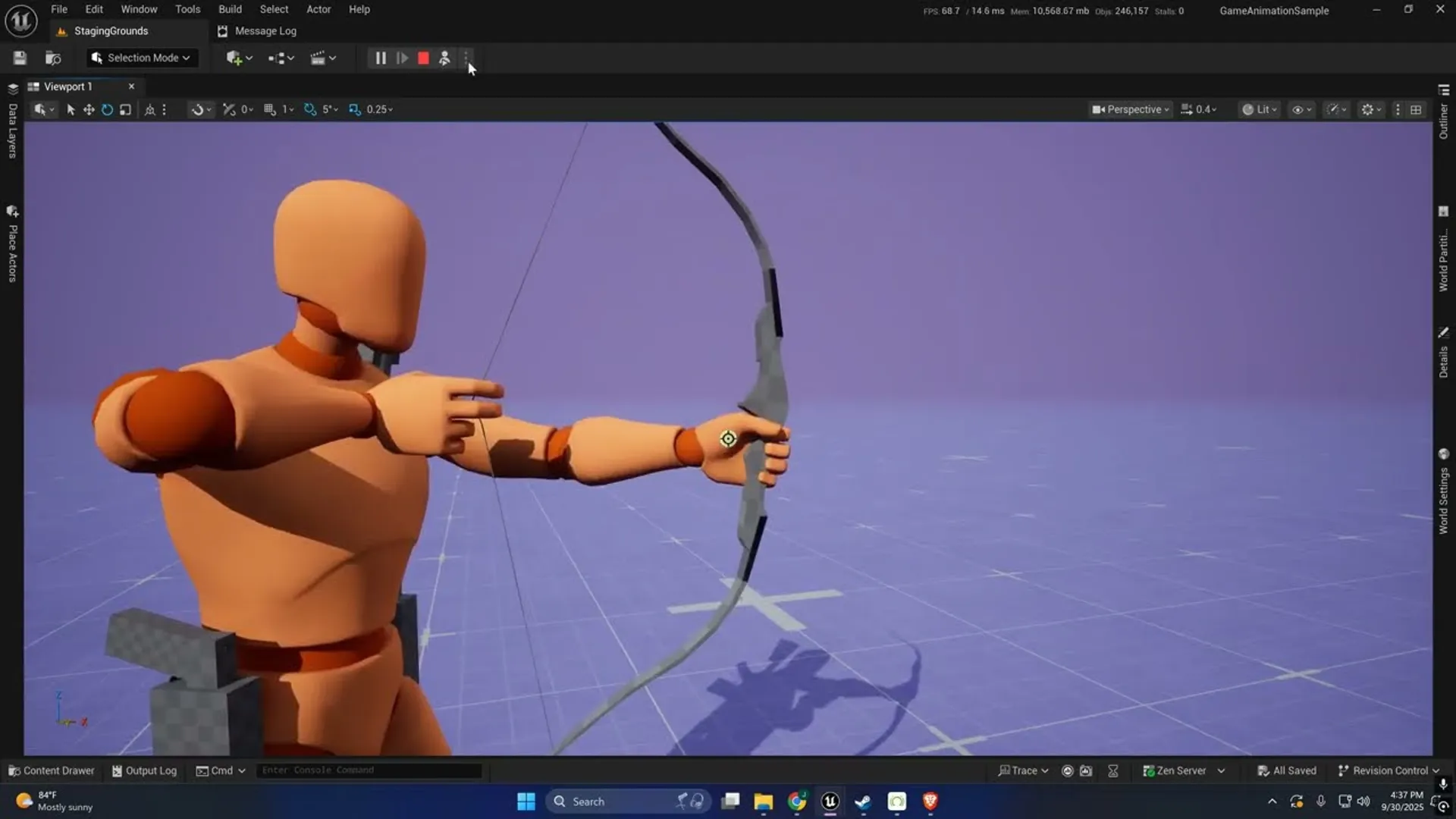This screenshot has height=819, width=1456.
Task: Open the Perspective view dropdown
Action: point(1130,109)
